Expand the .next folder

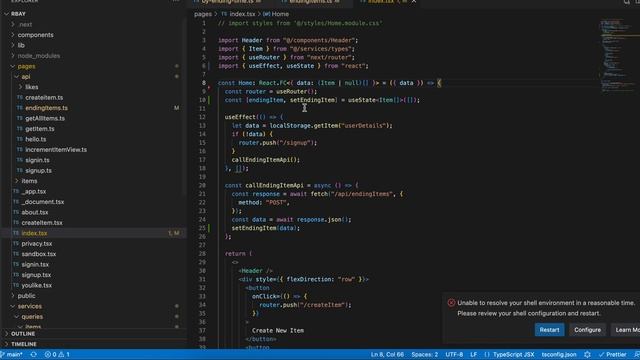tap(25, 24)
